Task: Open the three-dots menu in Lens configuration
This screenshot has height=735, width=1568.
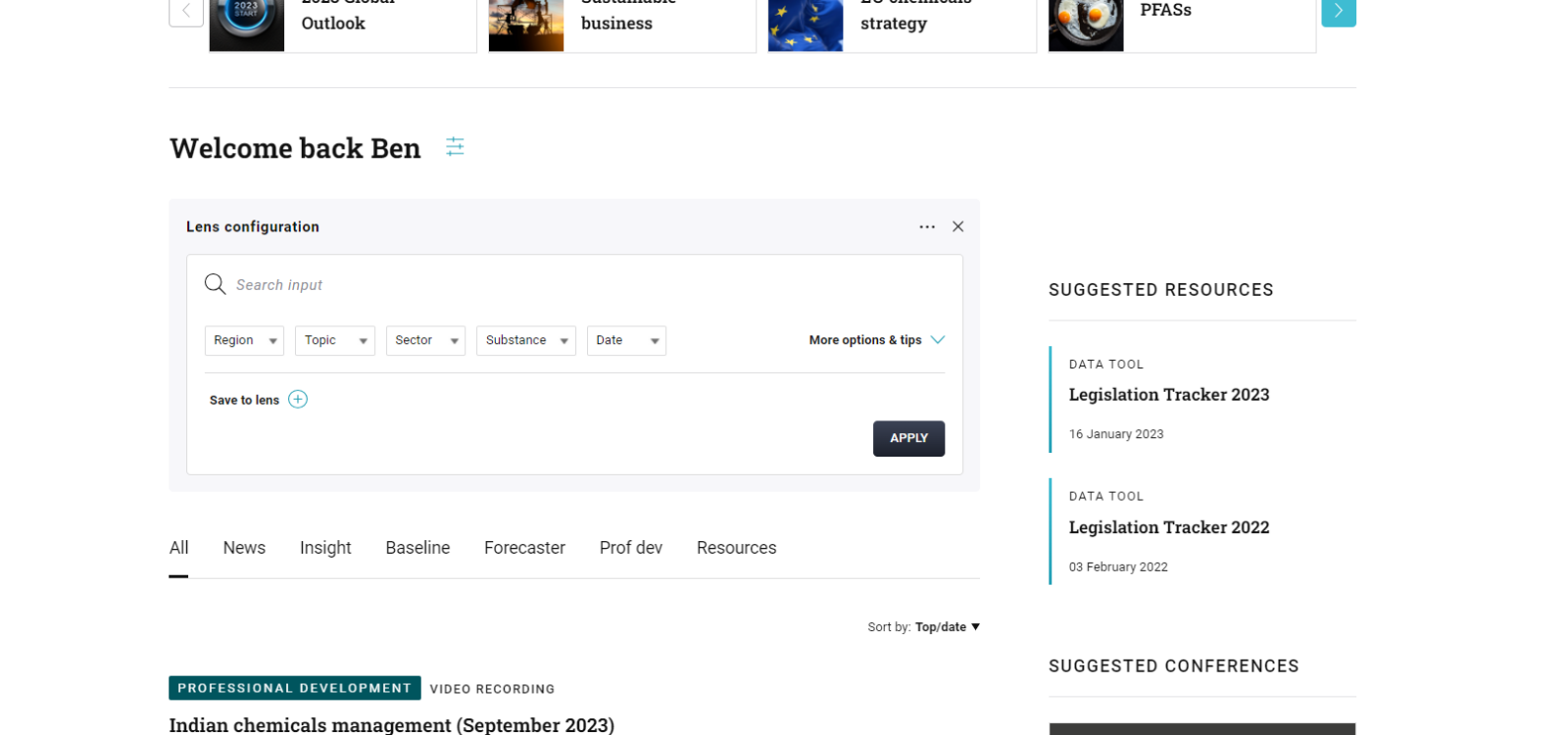Action: (x=927, y=226)
